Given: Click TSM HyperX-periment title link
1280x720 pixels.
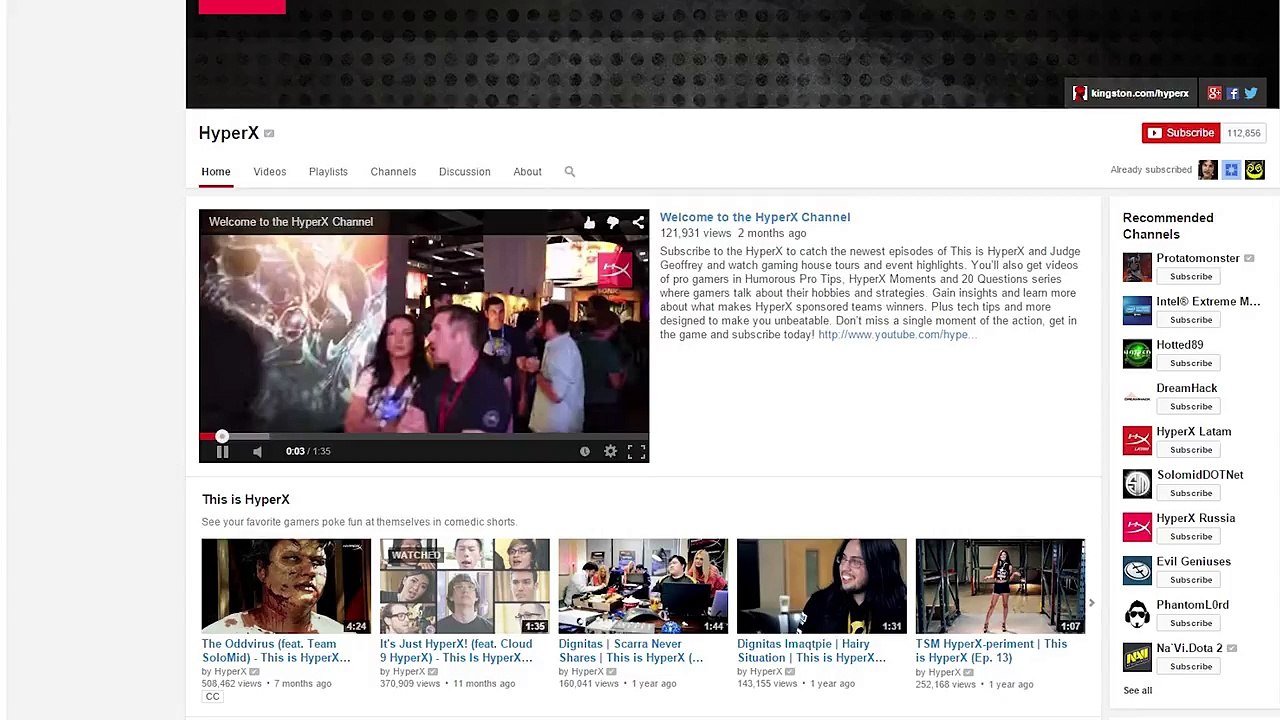Looking at the screenshot, I should (x=991, y=651).
